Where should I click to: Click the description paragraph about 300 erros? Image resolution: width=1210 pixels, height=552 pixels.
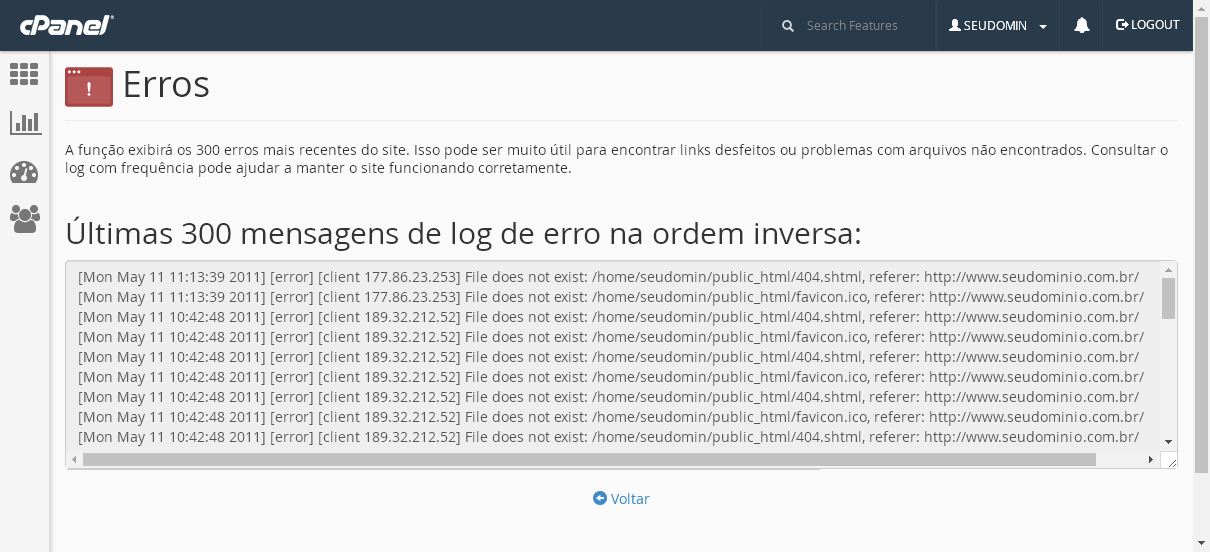[616, 159]
